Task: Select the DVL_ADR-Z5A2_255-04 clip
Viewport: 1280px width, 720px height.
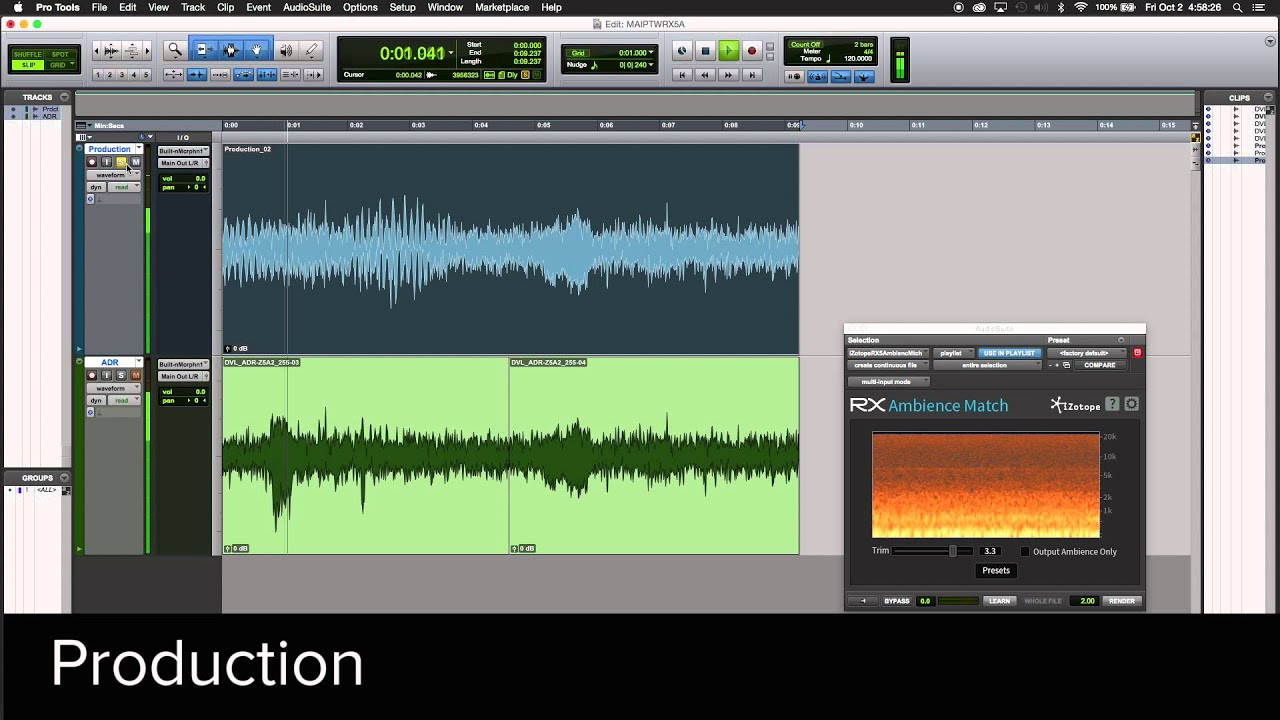Action: (654, 455)
